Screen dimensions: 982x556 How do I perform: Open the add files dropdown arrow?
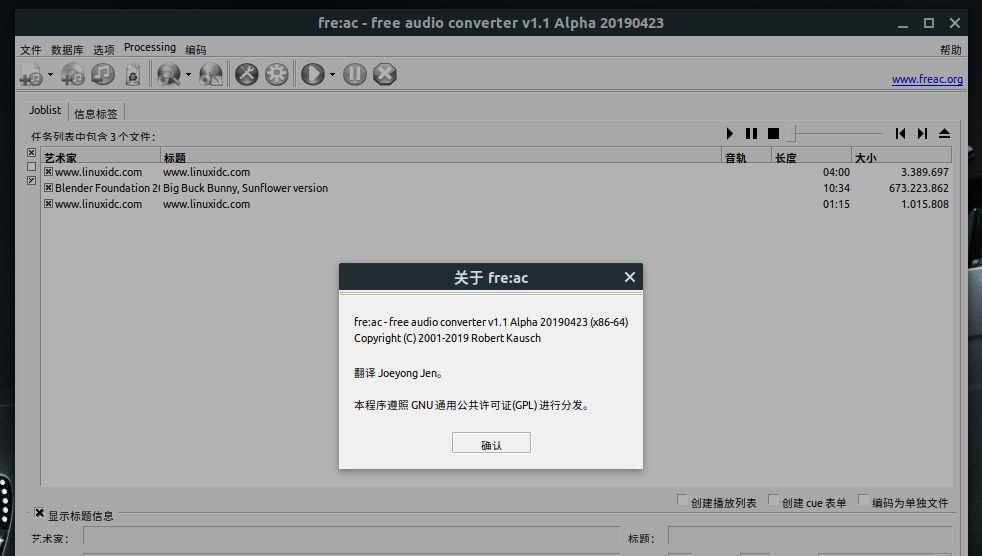(x=50, y=75)
